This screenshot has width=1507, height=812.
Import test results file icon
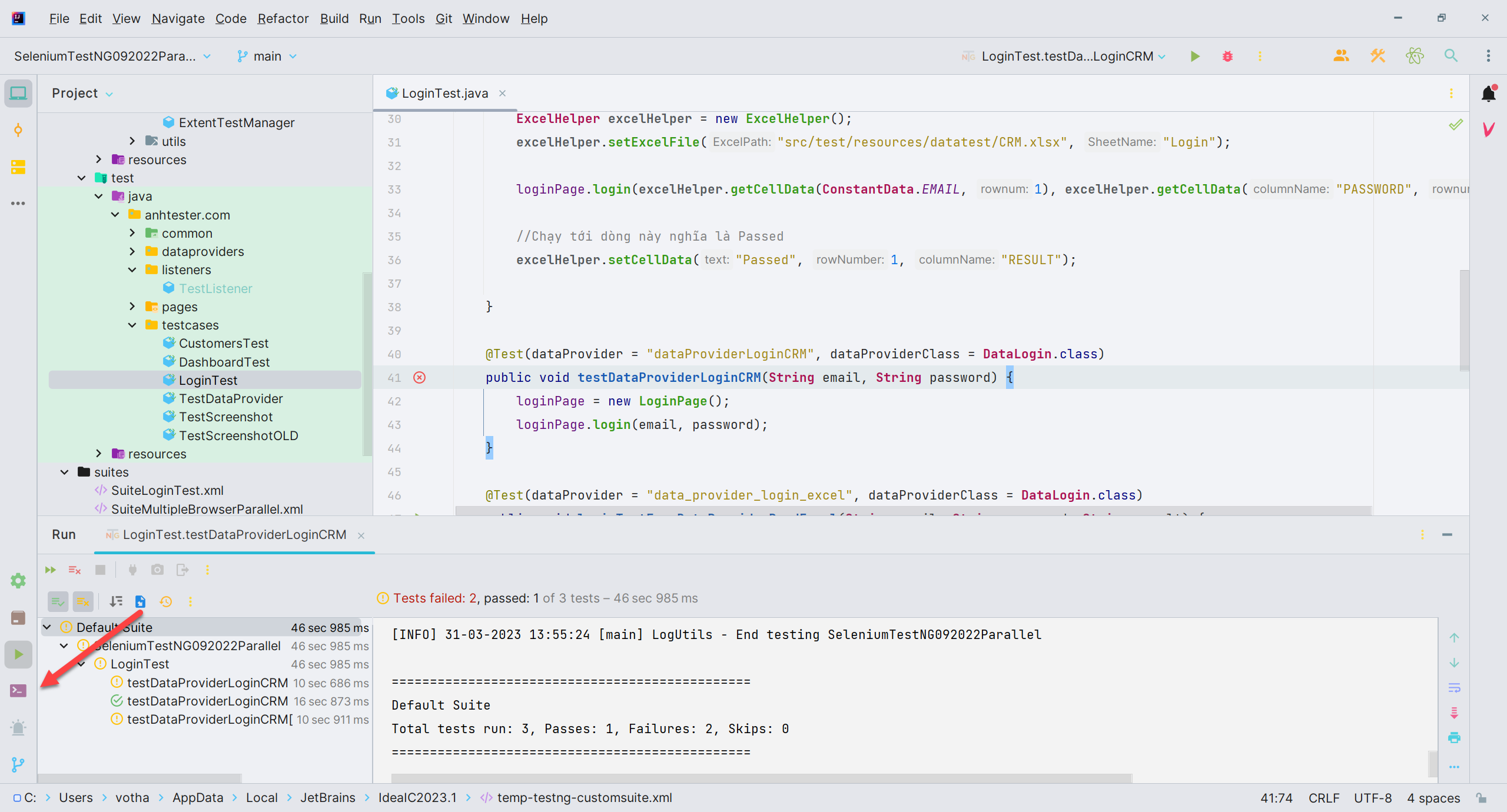pyautogui.click(x=140, y=601)
